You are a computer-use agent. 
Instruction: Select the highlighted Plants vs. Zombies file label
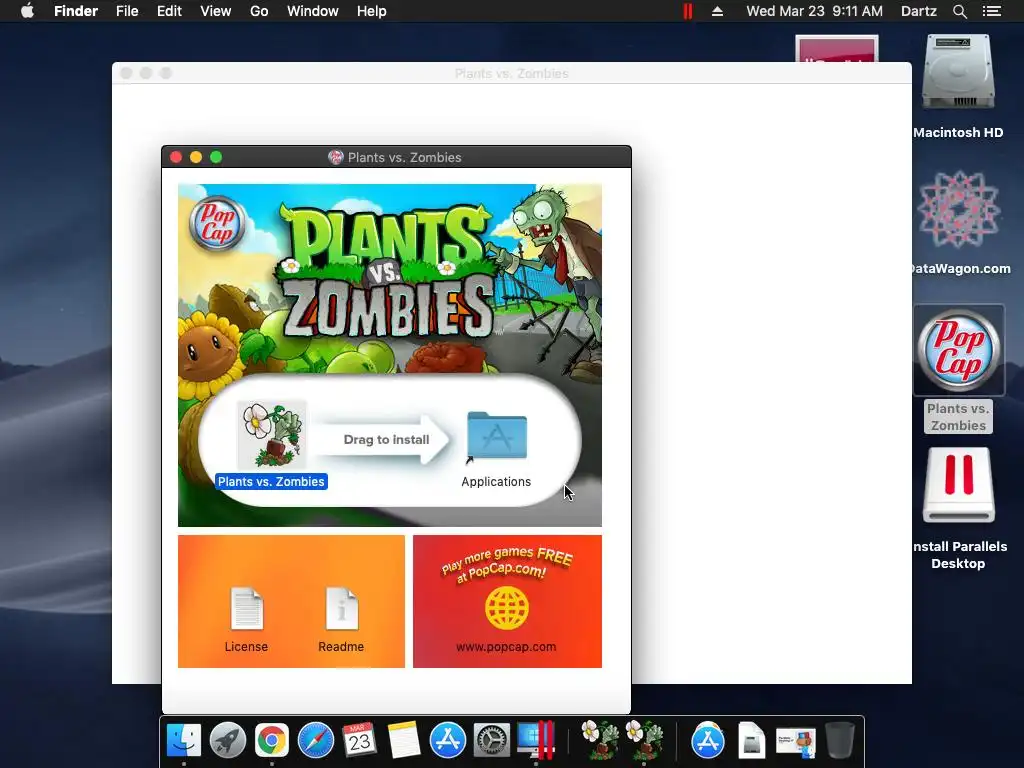click(x=271, y=481)
